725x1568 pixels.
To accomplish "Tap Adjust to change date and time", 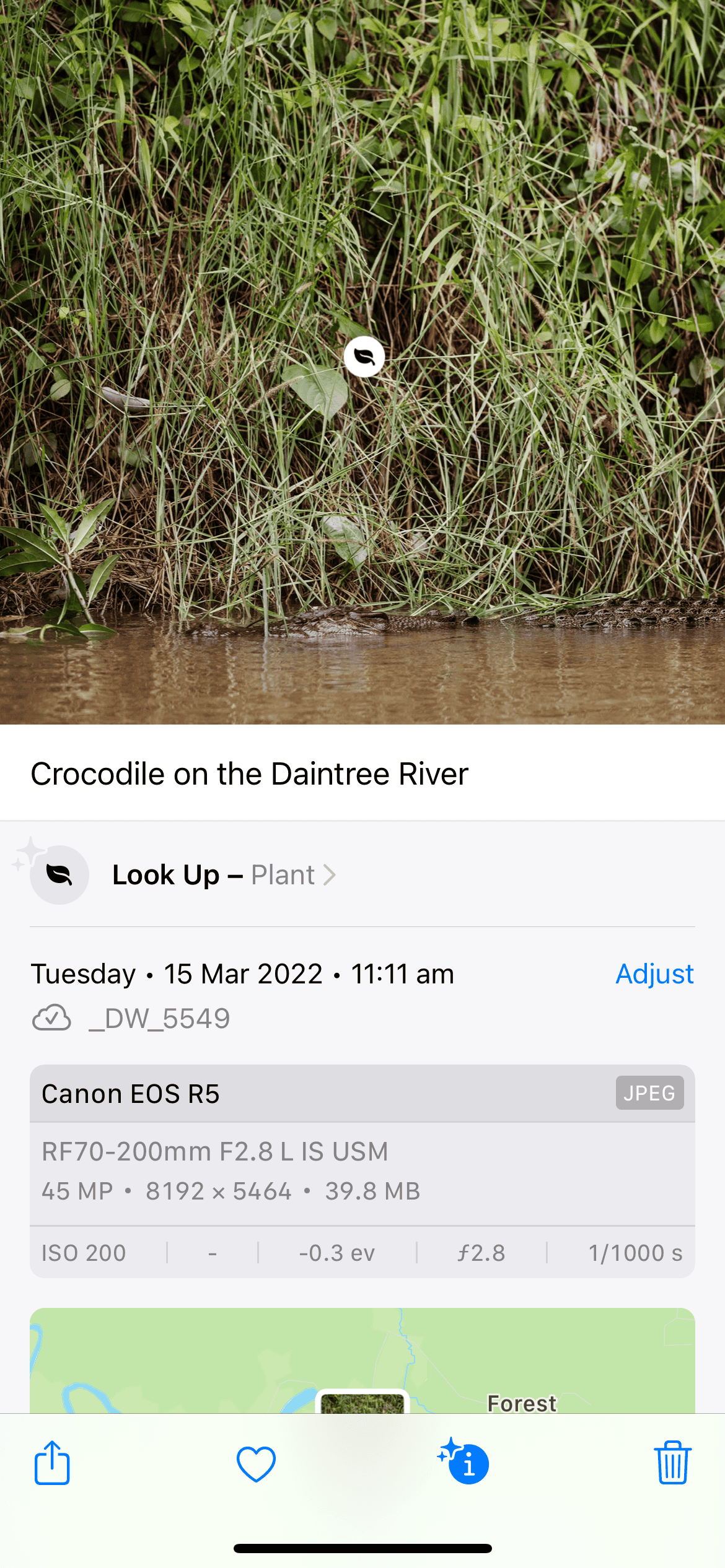I will [x=654, y=973].
